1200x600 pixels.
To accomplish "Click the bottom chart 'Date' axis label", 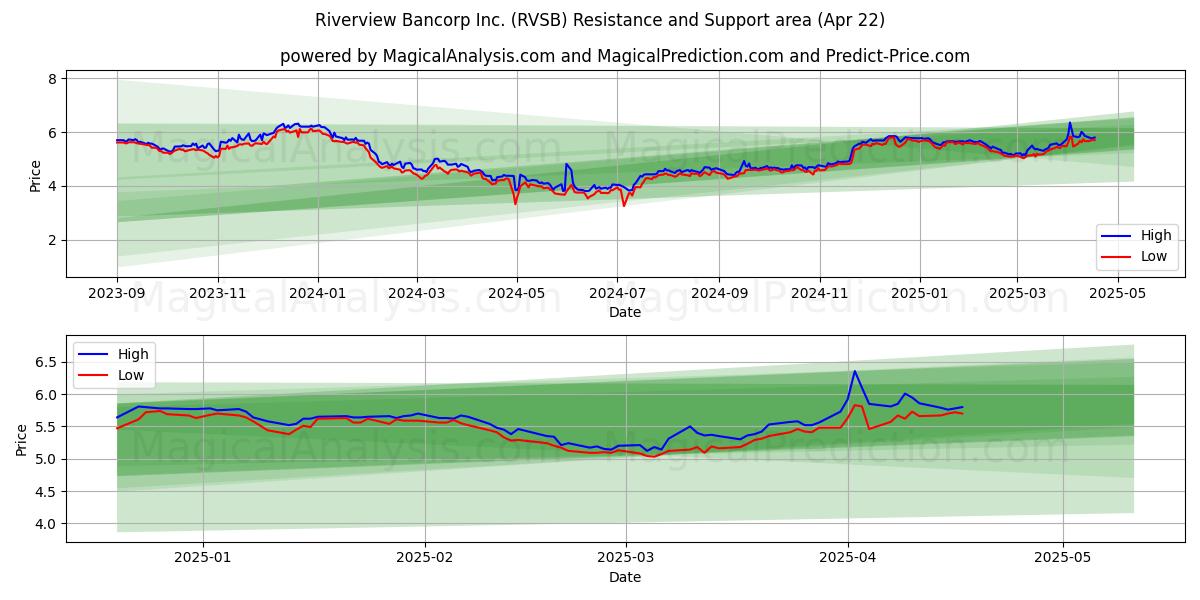I will 625,577.
